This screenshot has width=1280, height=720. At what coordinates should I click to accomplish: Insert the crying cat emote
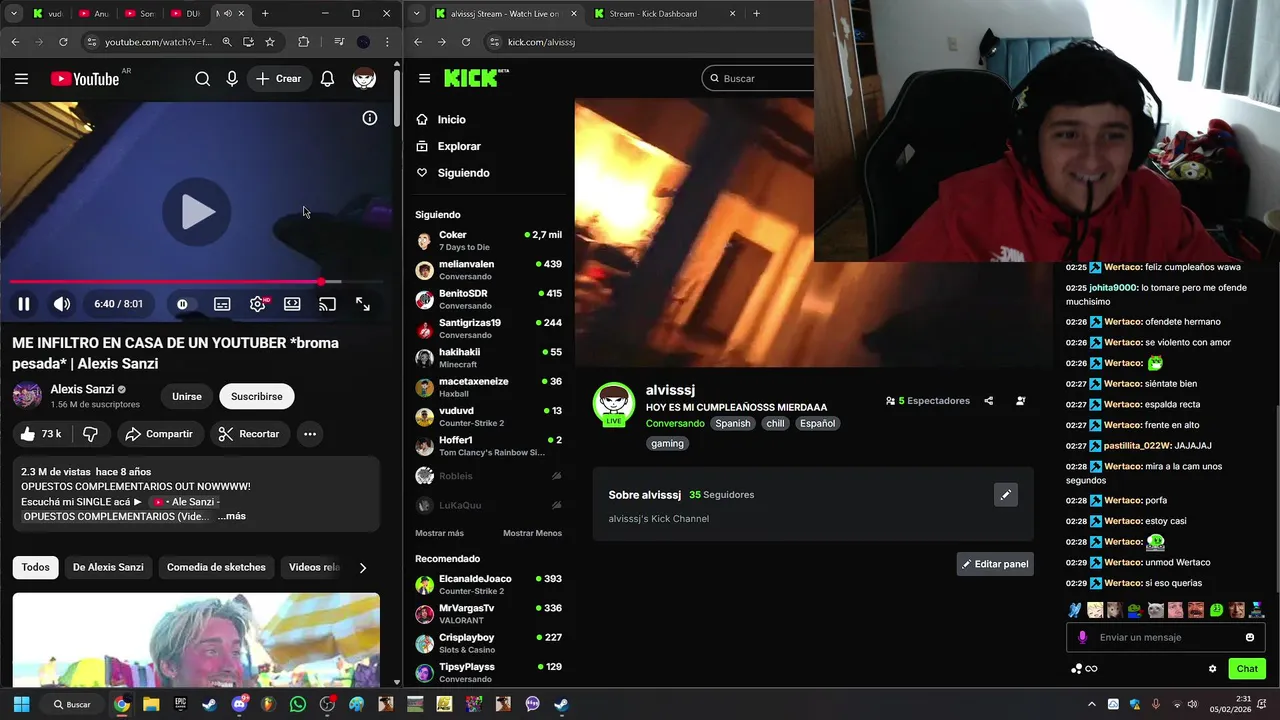pos(1156,610)
